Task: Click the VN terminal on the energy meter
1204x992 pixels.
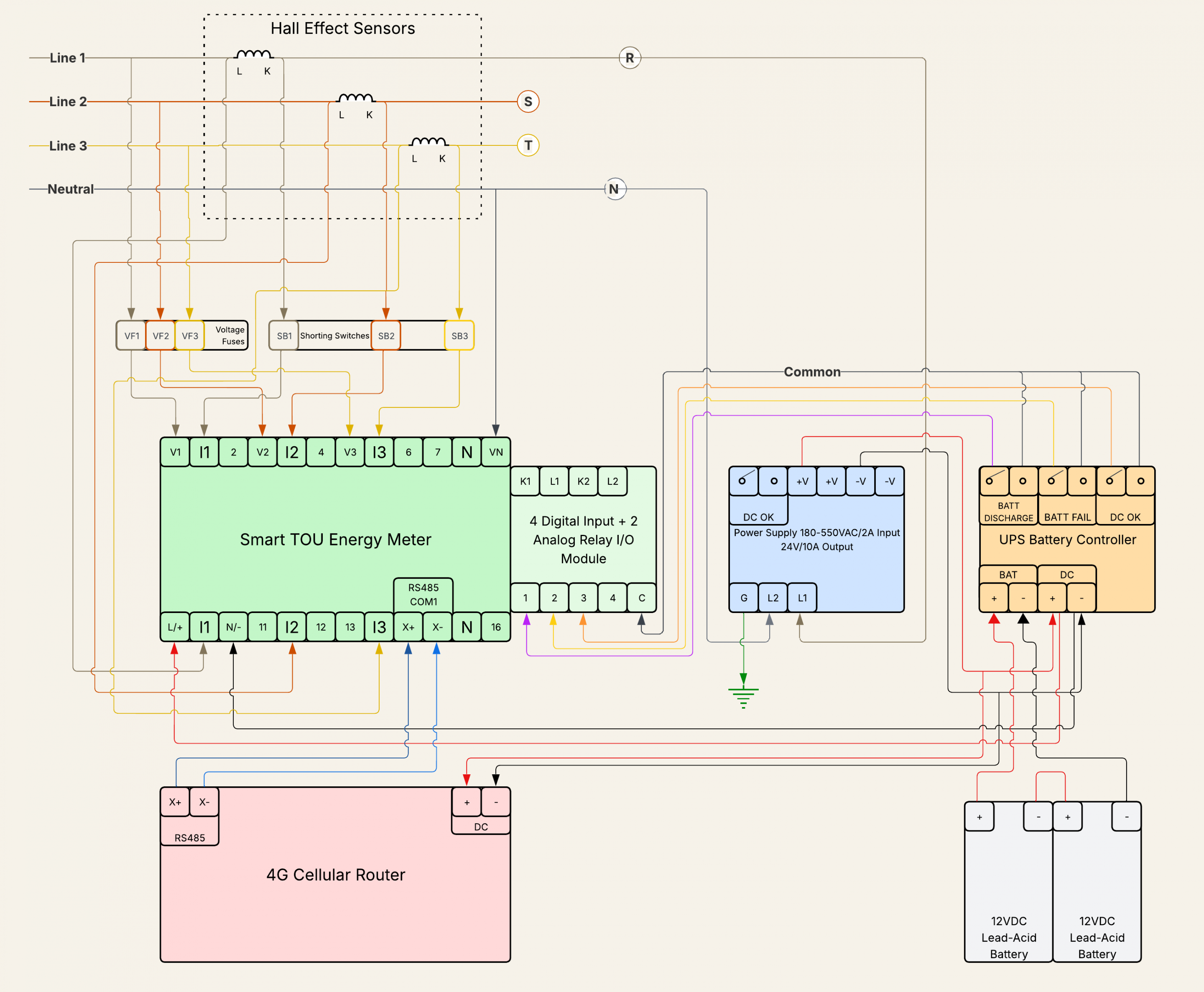Action: pos(496,452)
